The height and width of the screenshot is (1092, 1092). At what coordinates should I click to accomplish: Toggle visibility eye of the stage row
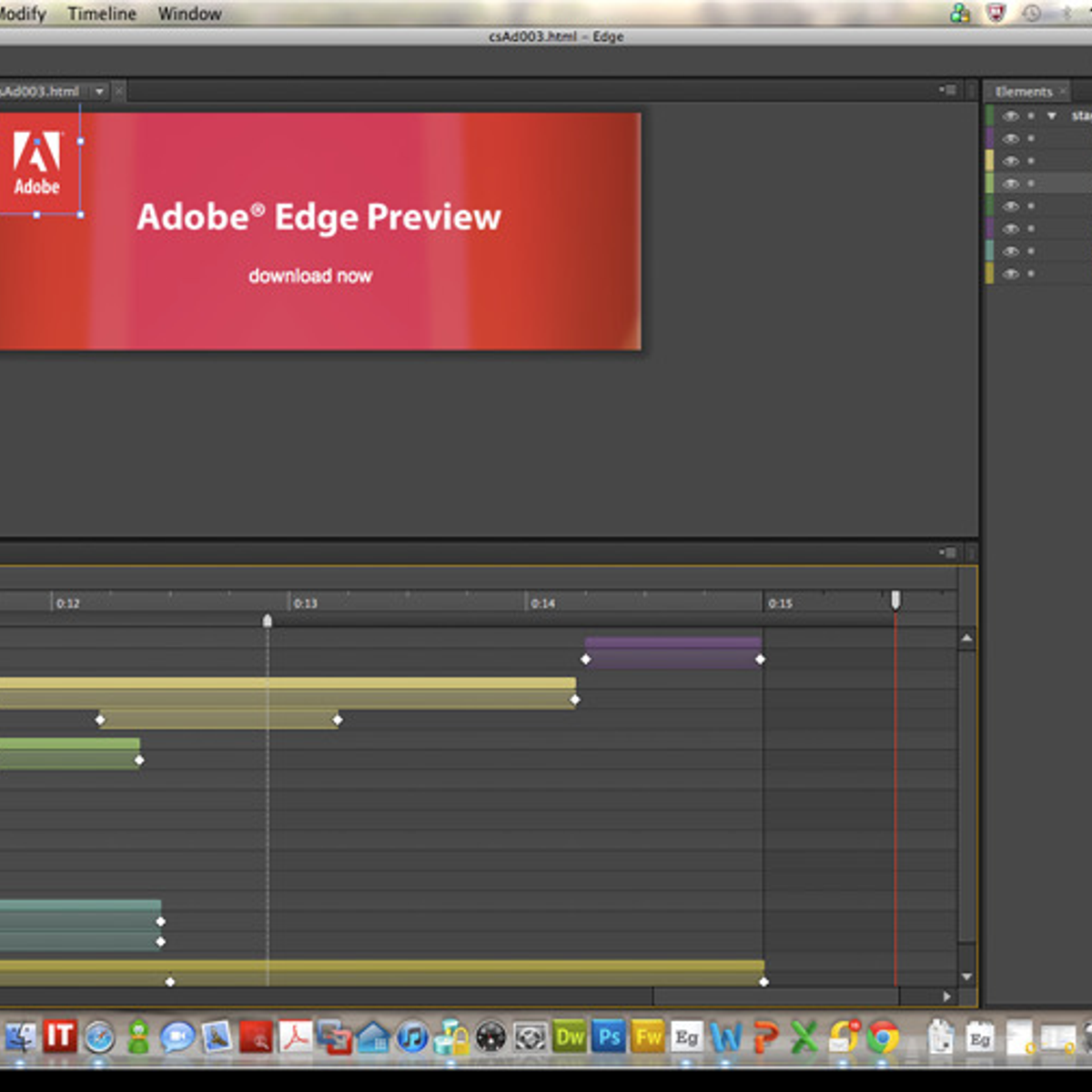(x=1010, y=116)
